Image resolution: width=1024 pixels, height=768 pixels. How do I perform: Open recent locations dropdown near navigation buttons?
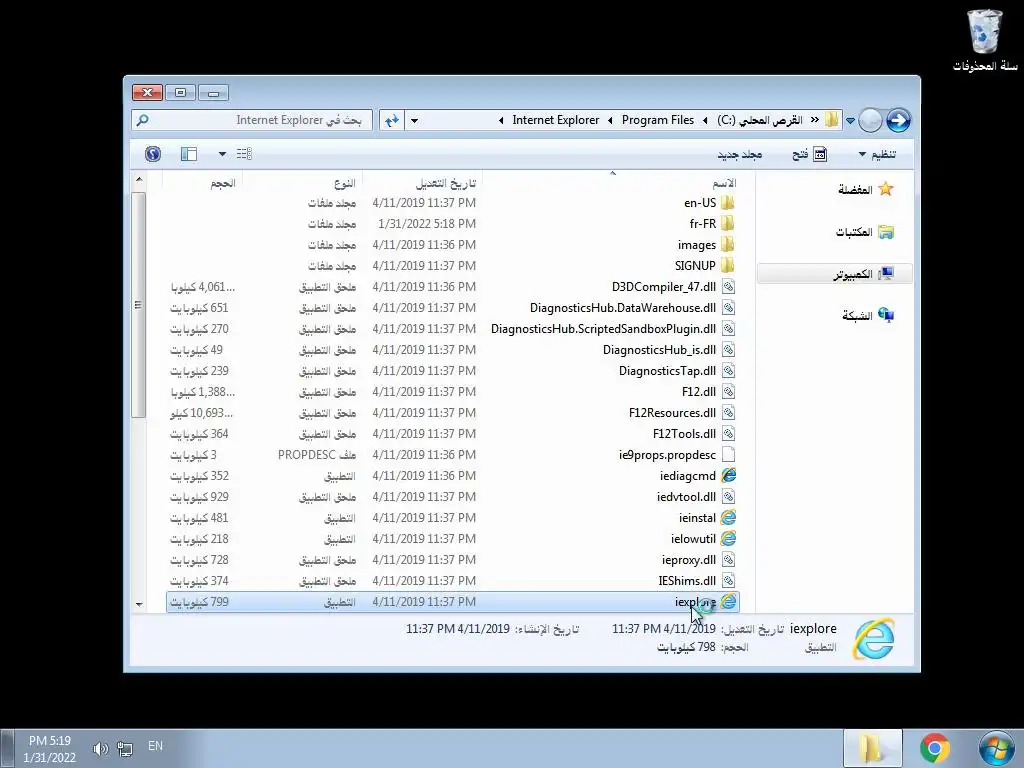point(850,121)
